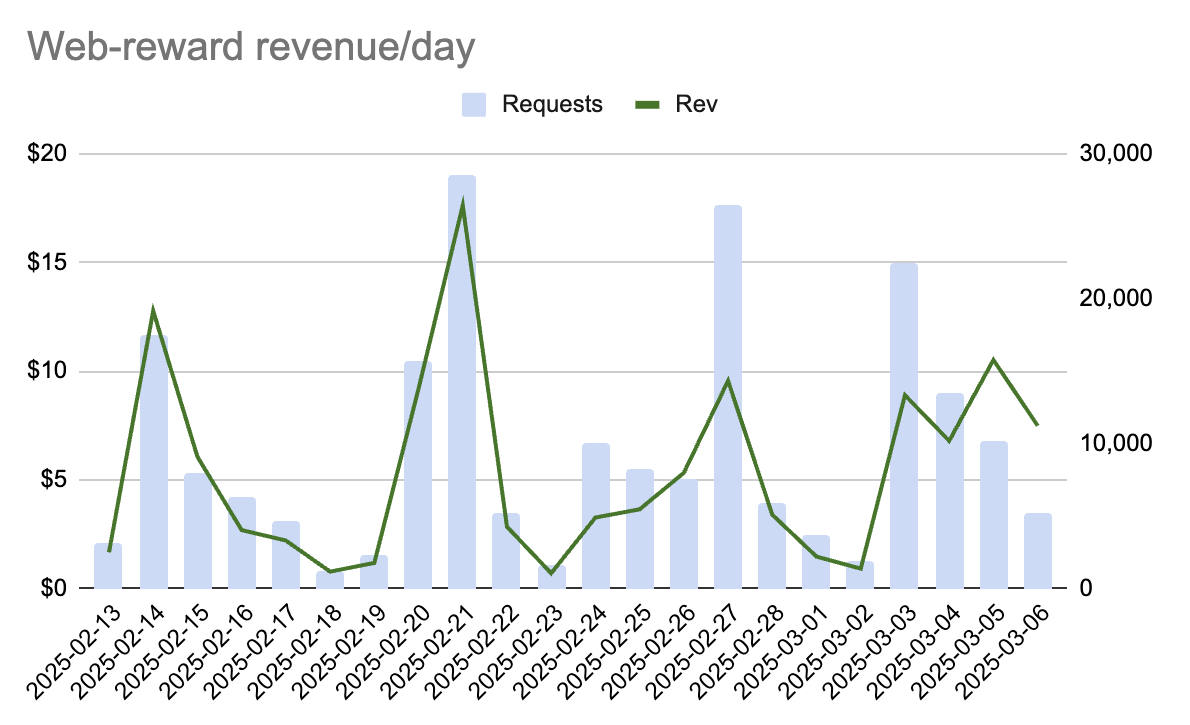Select the "Requests" legend label
Screen dimensions: 1190x725
[552, 105]
